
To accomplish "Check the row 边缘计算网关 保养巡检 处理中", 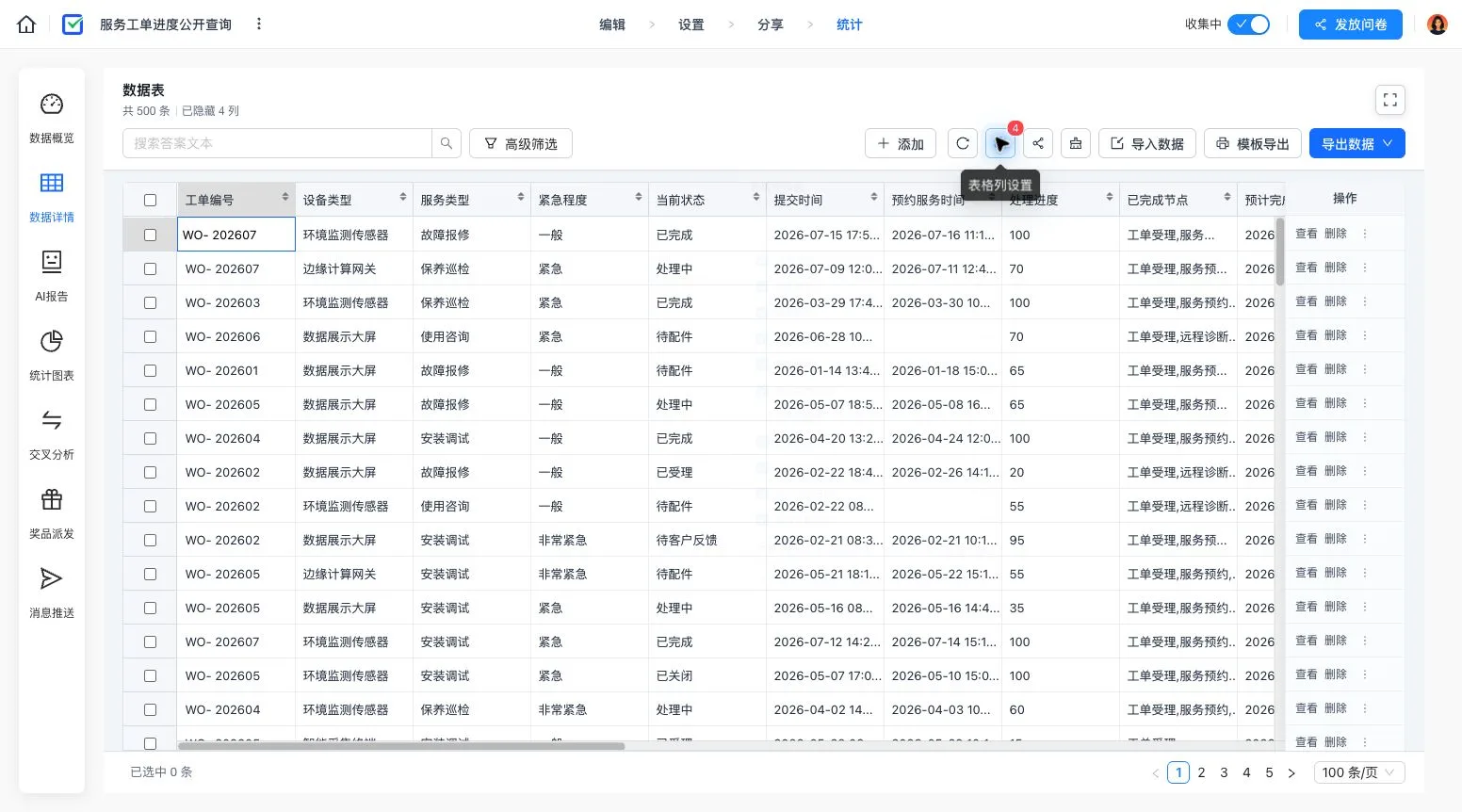I will point(150,268).
